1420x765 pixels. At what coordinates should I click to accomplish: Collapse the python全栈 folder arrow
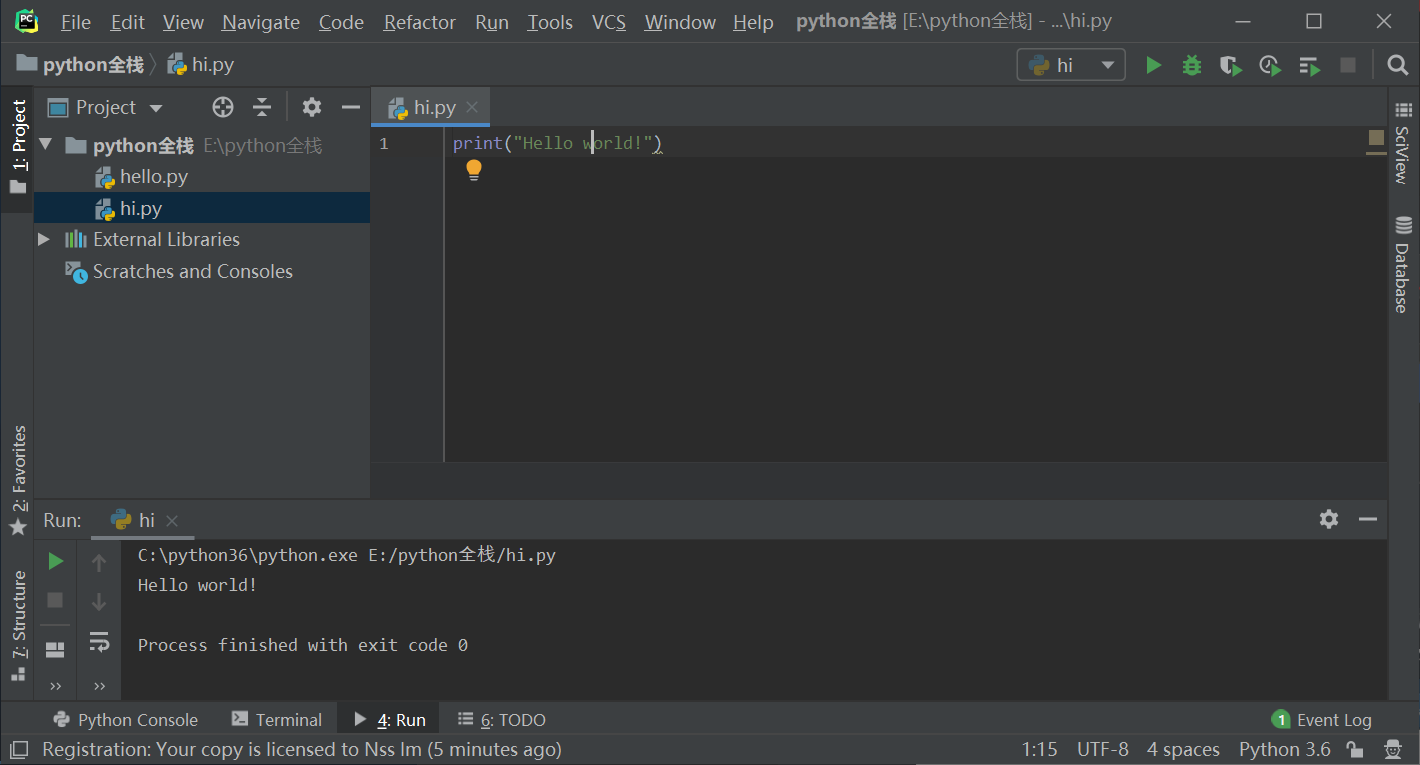[45, 145]
